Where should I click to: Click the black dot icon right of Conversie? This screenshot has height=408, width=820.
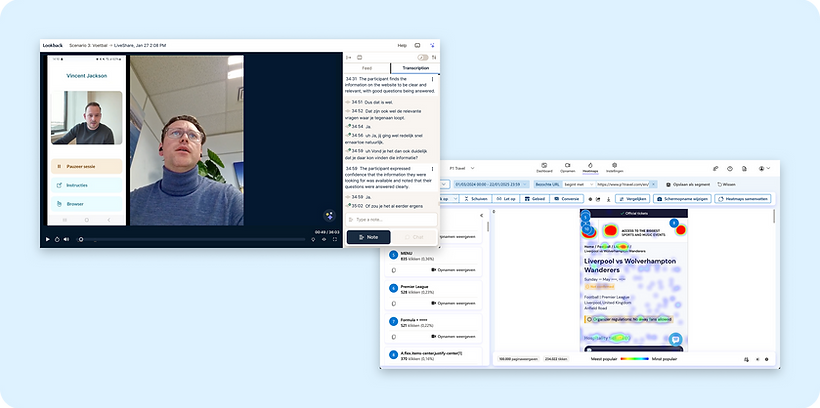tap(590, 199)
